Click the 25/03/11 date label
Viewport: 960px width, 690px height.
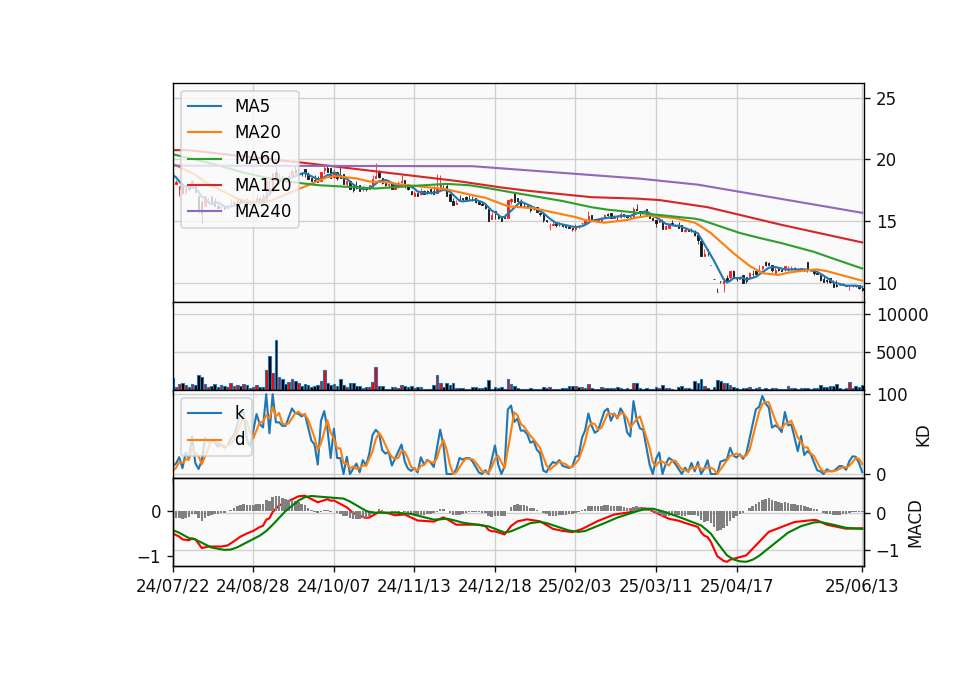pos(656,586)
